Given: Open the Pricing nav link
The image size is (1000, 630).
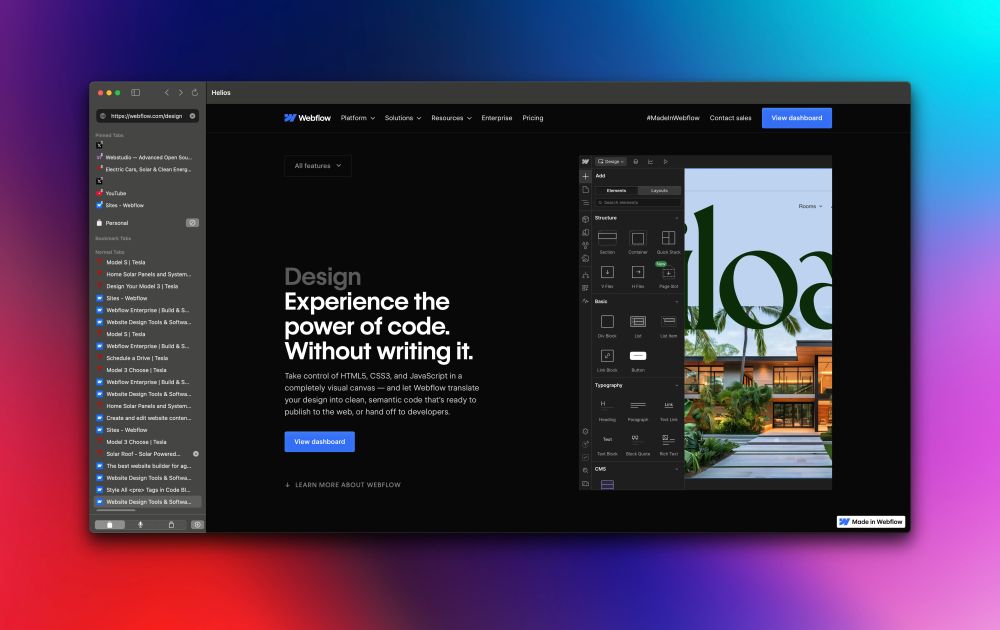Looking at the screenshot, I should [x=533, y=118].
